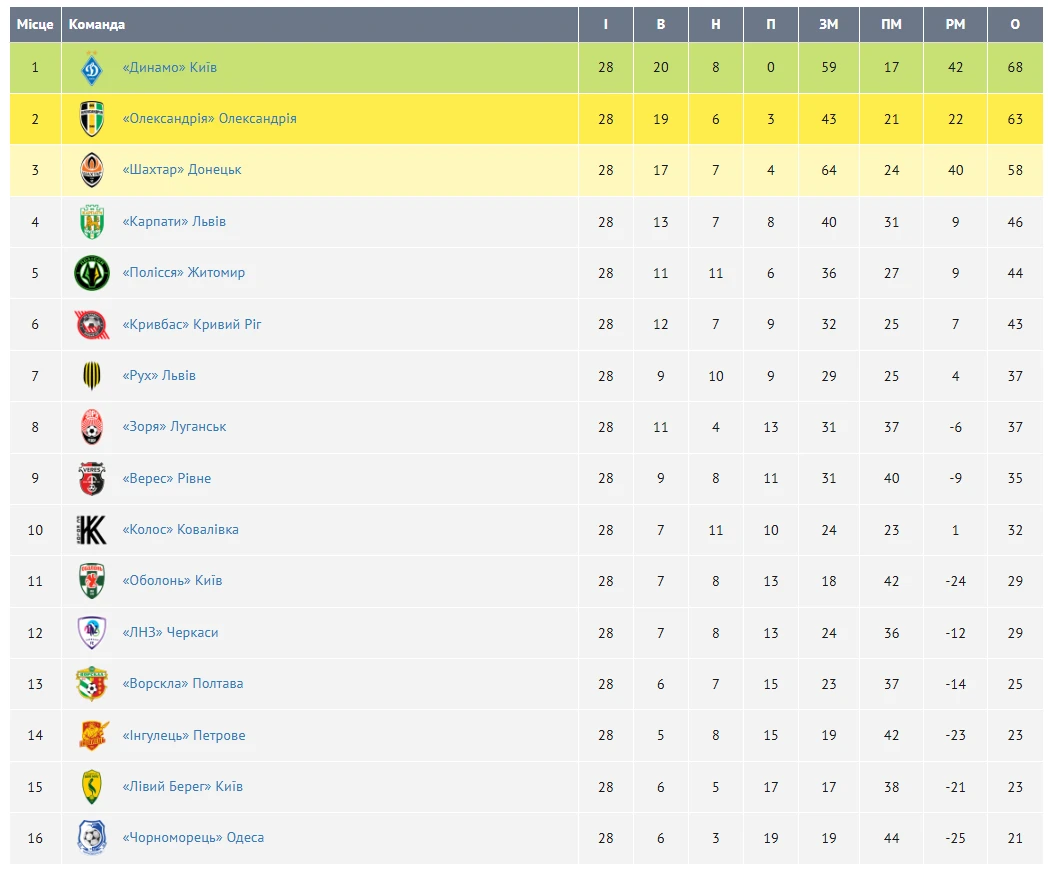
Task: Click the Polissya Zhytomyr round logo
Action: (92, 273)
